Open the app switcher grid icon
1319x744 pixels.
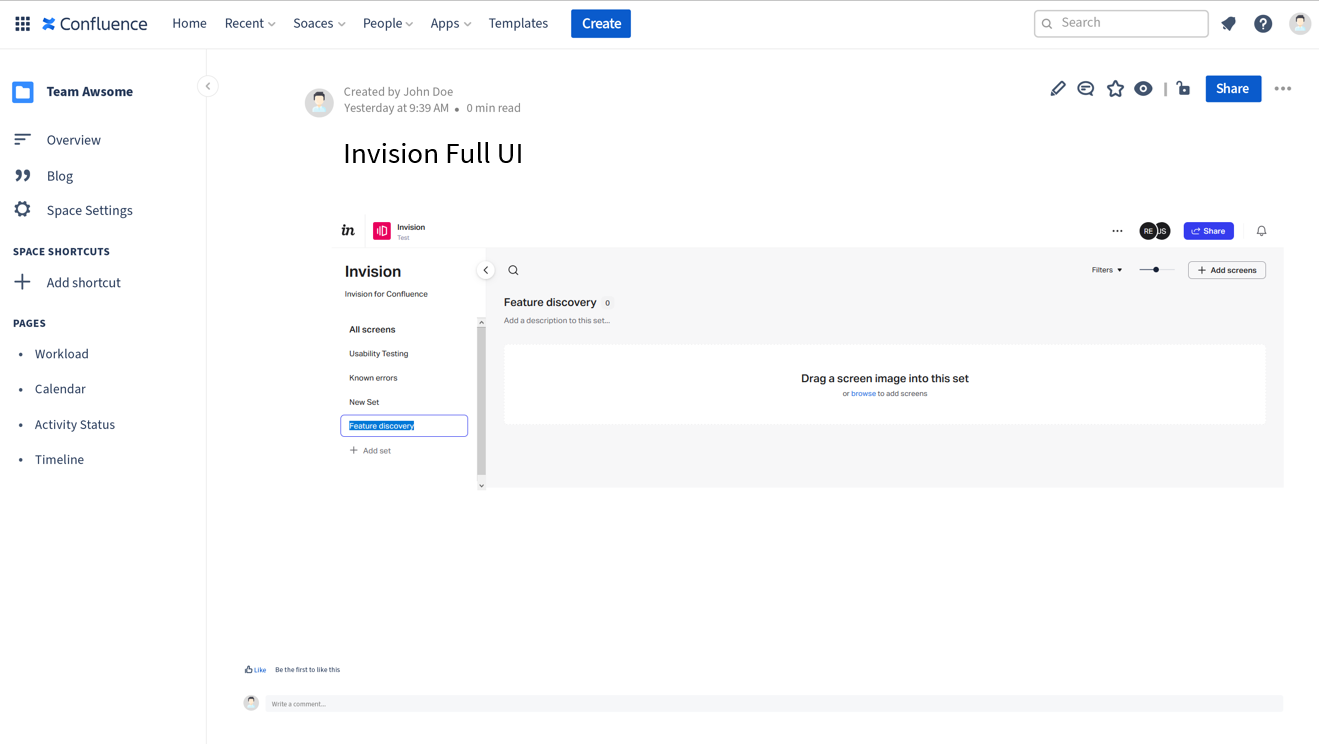point(22,23)
